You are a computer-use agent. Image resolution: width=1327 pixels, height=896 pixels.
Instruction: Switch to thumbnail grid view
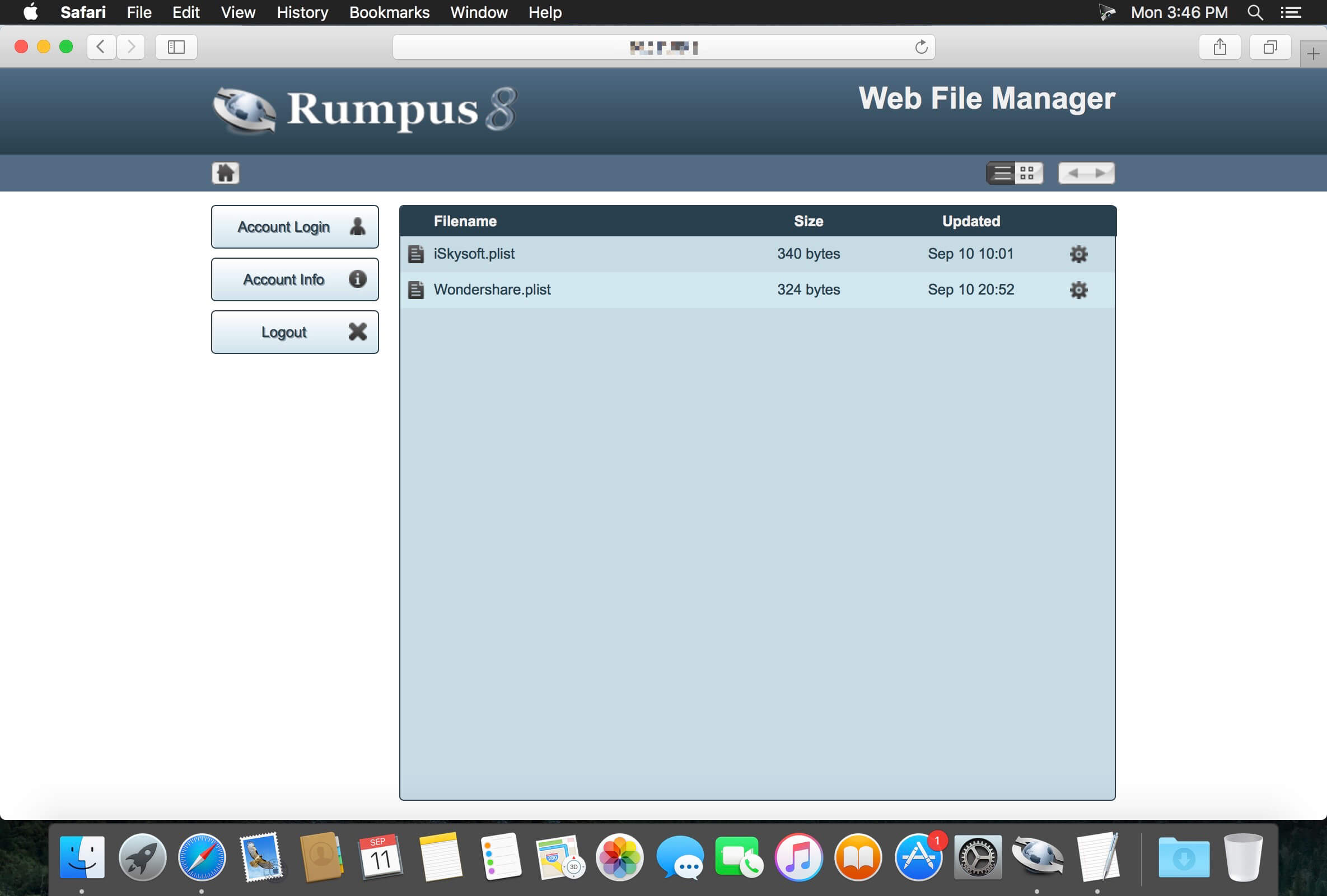1028,173
